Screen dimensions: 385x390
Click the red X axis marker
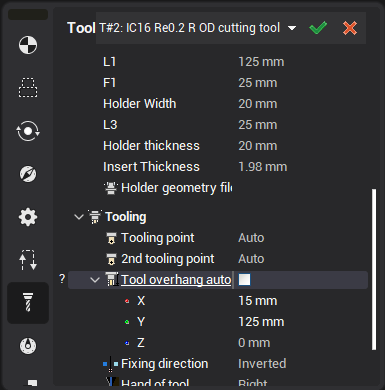(127, 301)
